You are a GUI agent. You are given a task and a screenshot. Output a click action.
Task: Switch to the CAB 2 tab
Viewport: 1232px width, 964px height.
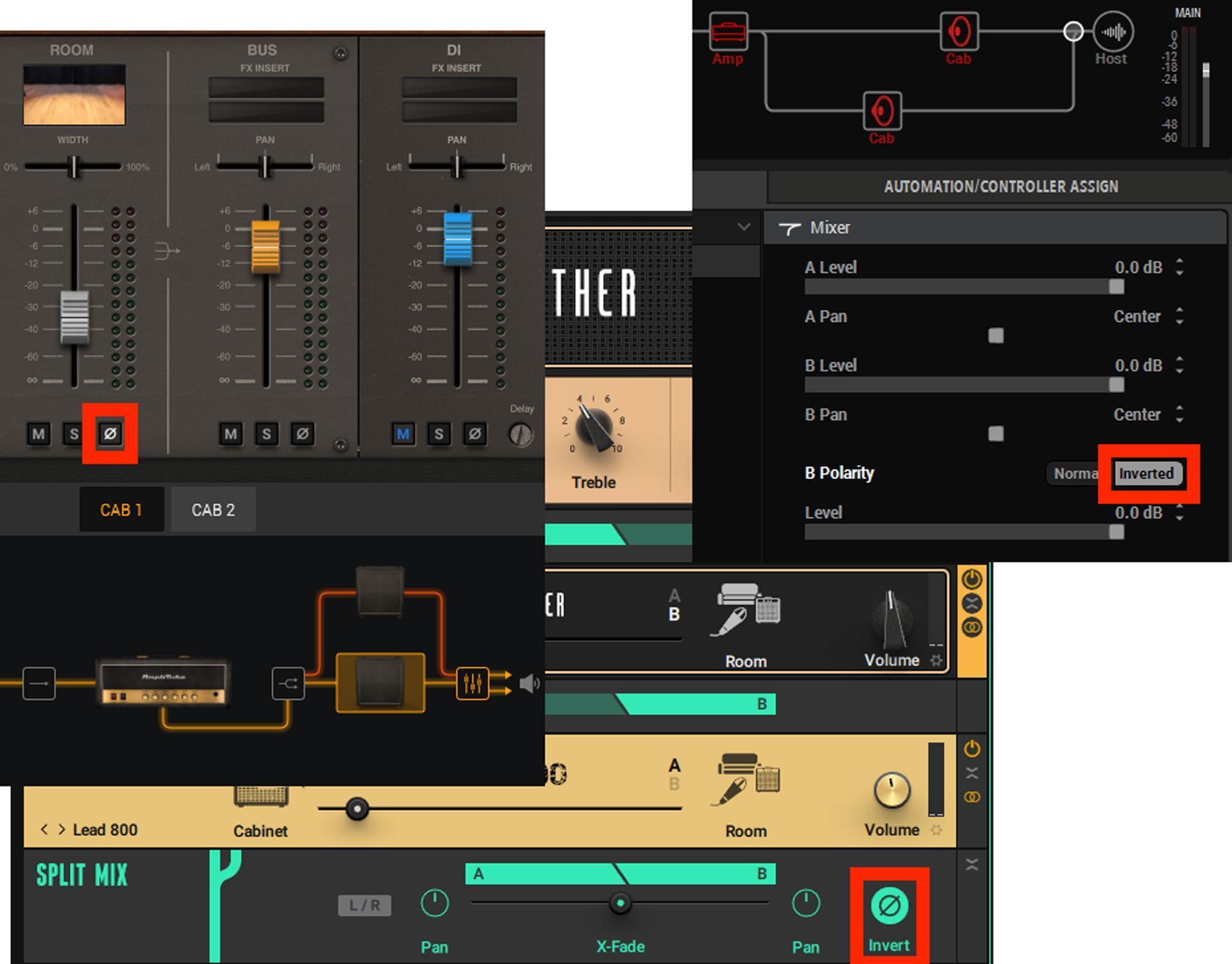coord(213,509)
